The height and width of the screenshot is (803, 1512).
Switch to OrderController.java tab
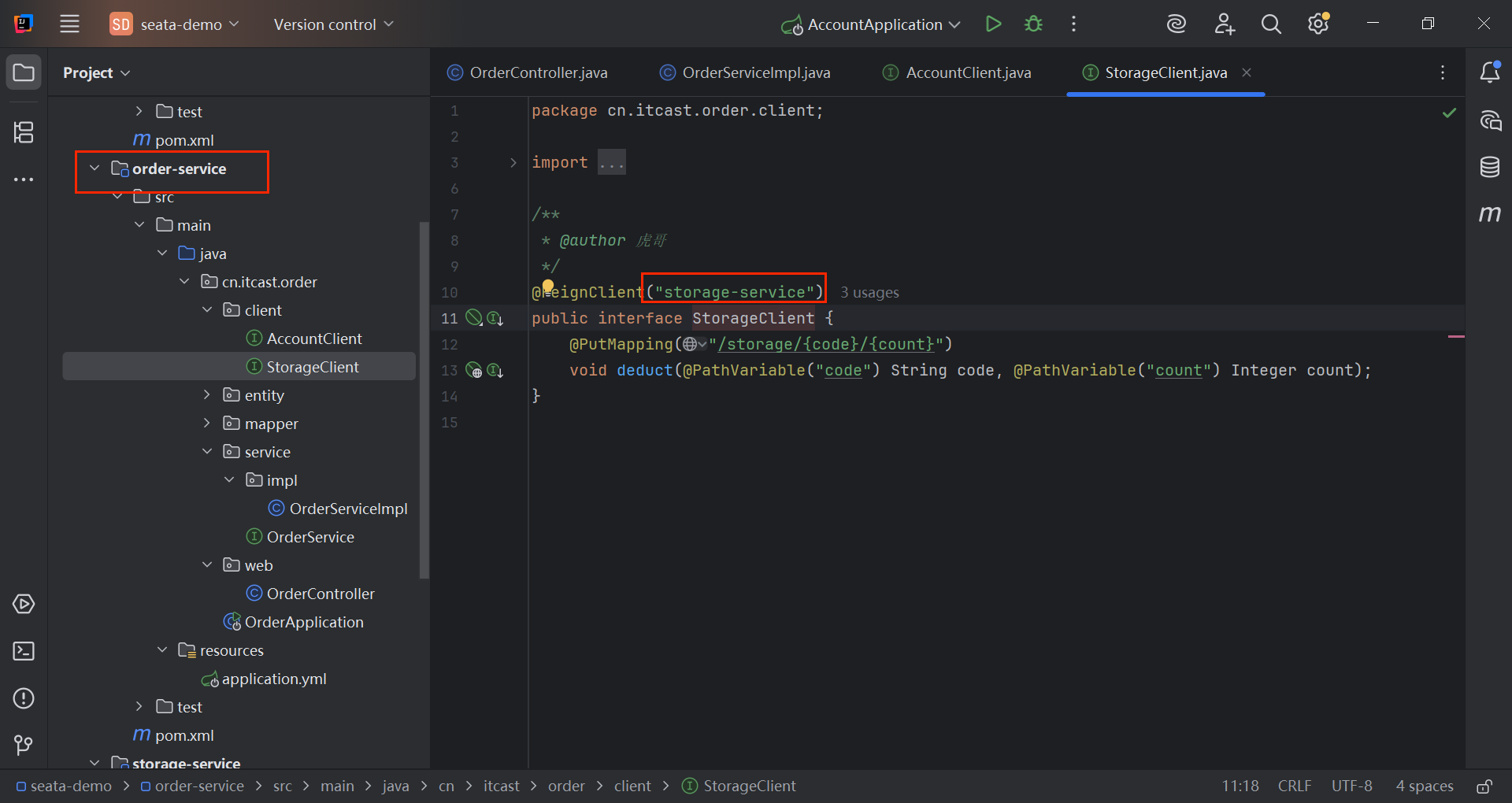pyautogui.click(x=528, y=72)
